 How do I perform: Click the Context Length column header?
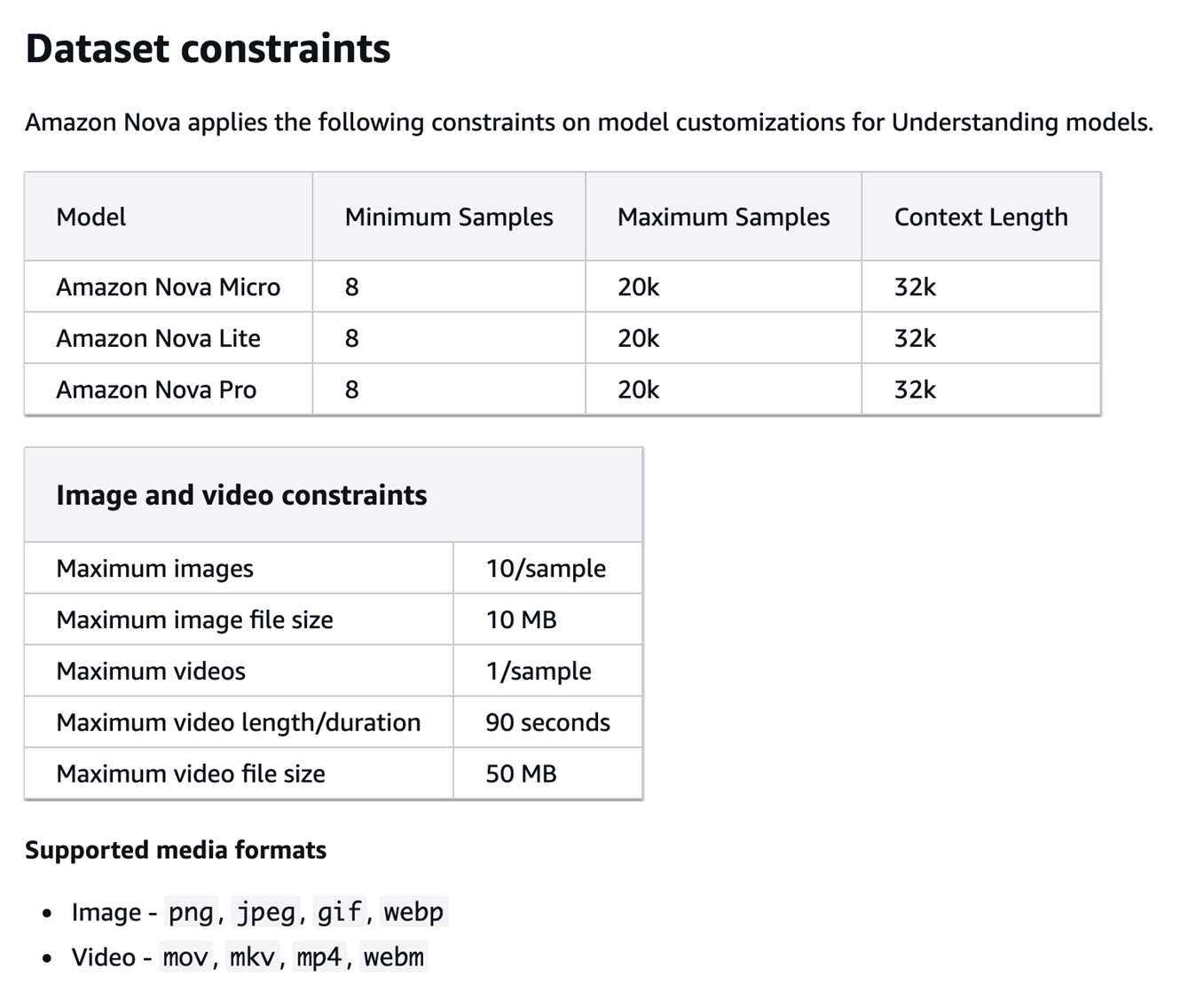(x=980, y=217)
